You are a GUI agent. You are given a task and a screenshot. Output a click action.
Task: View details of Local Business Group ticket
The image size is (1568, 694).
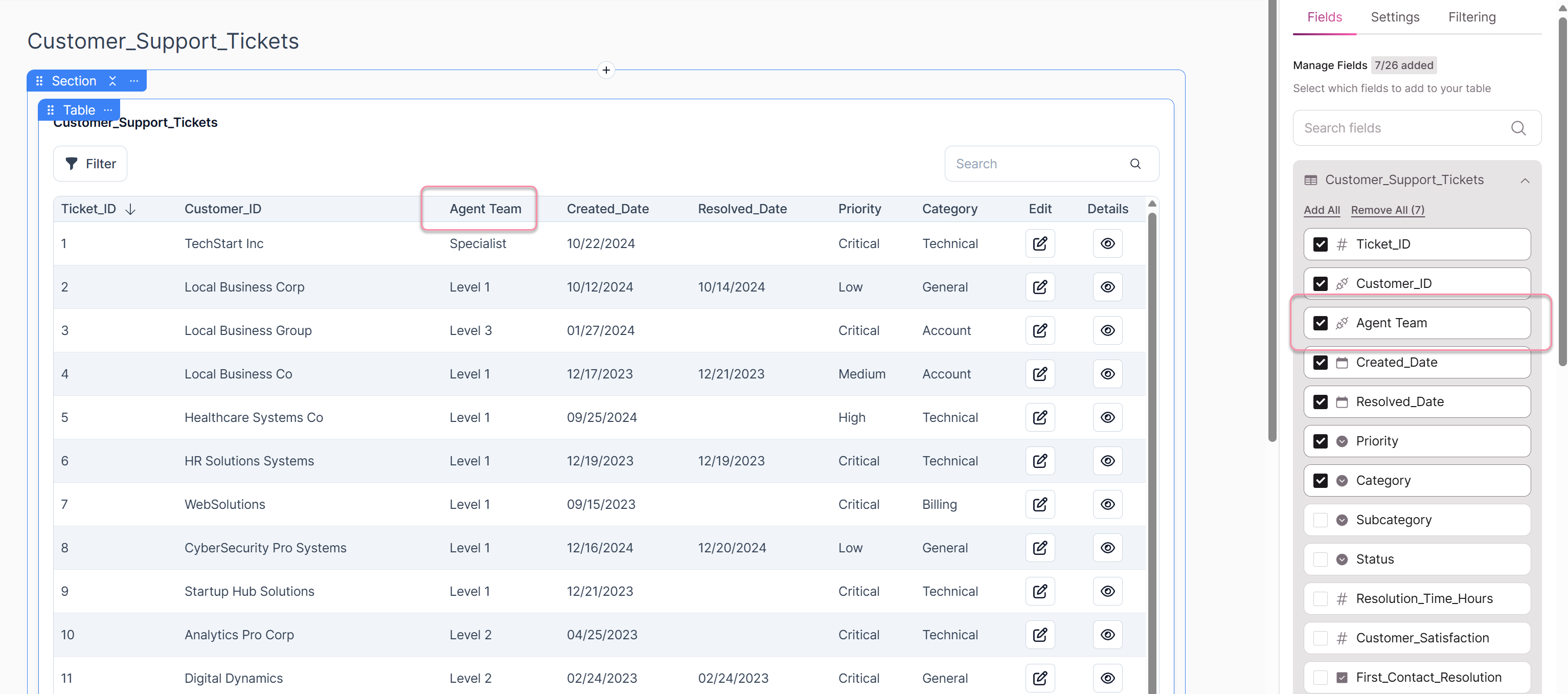[x=1107, y=330]
